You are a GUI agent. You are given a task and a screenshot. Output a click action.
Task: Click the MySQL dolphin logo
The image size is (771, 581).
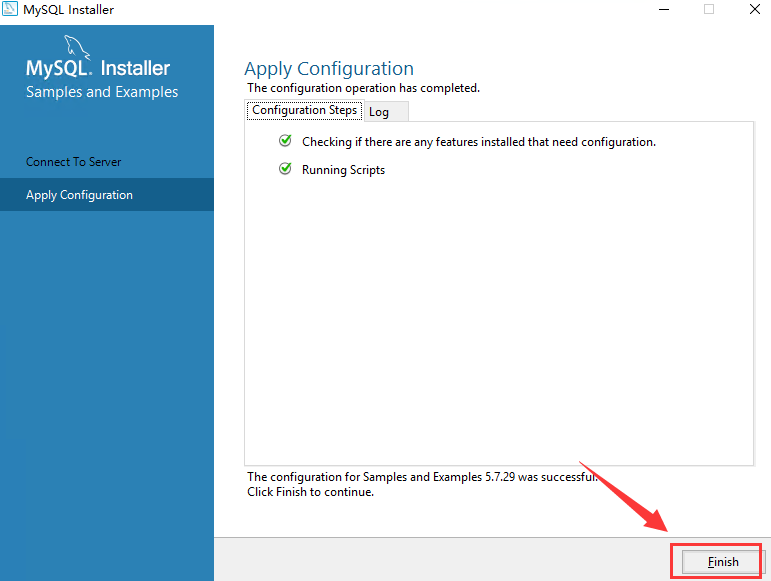pos(77,47)
